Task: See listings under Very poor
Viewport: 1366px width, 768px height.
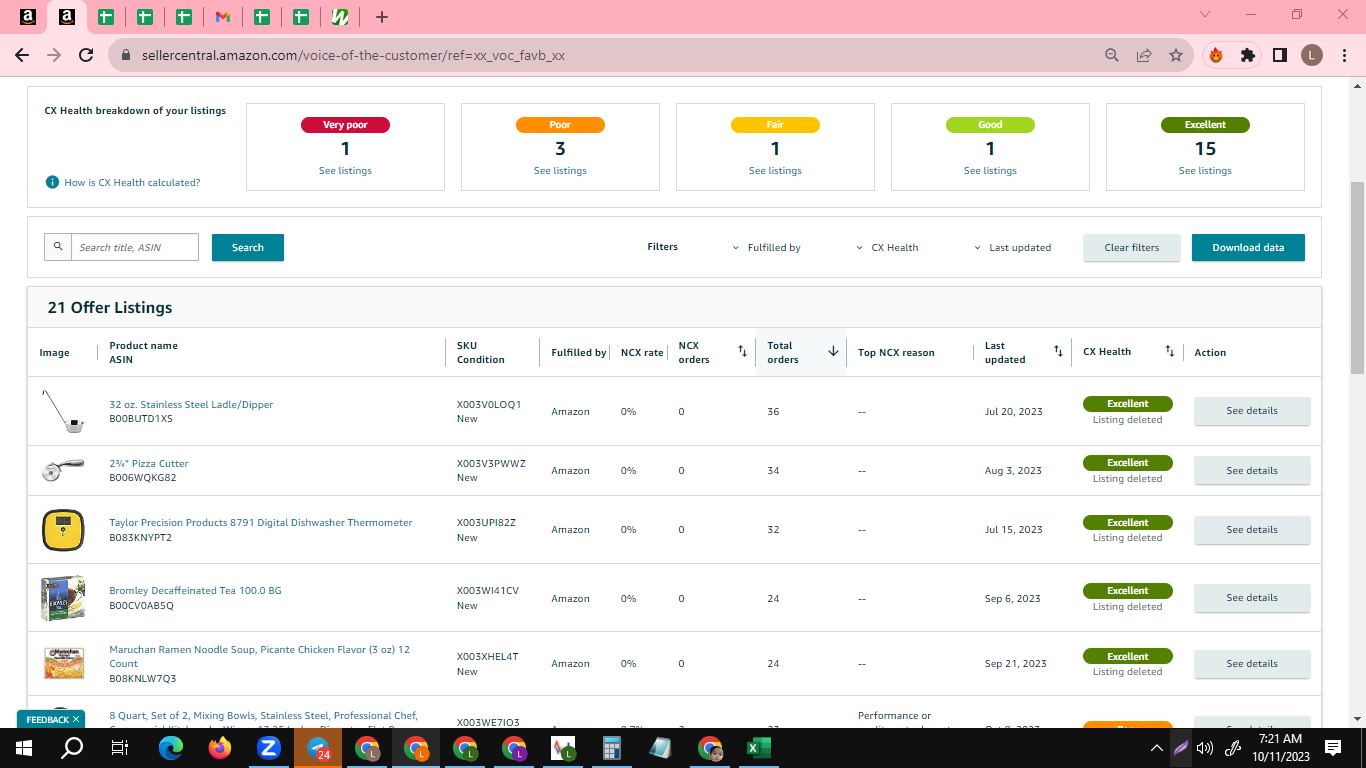Action: 345,171
